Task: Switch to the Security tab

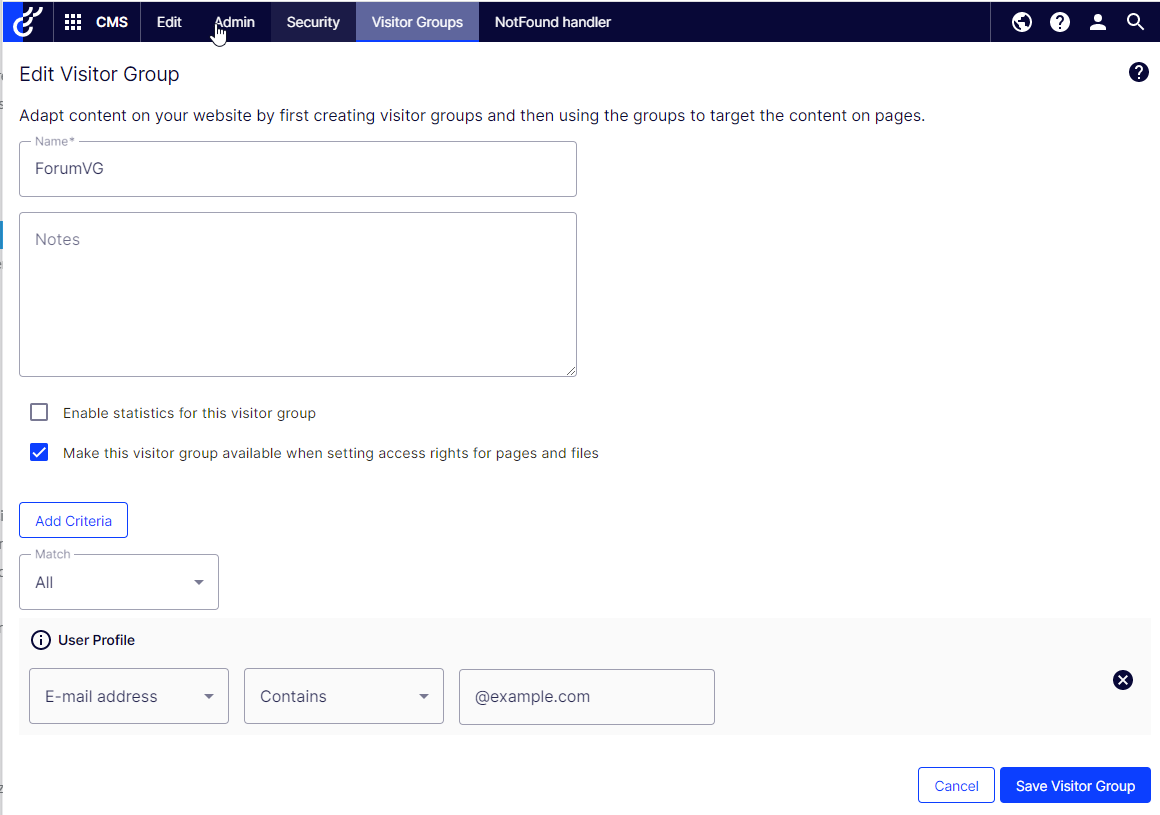Action: pos(313,22)
